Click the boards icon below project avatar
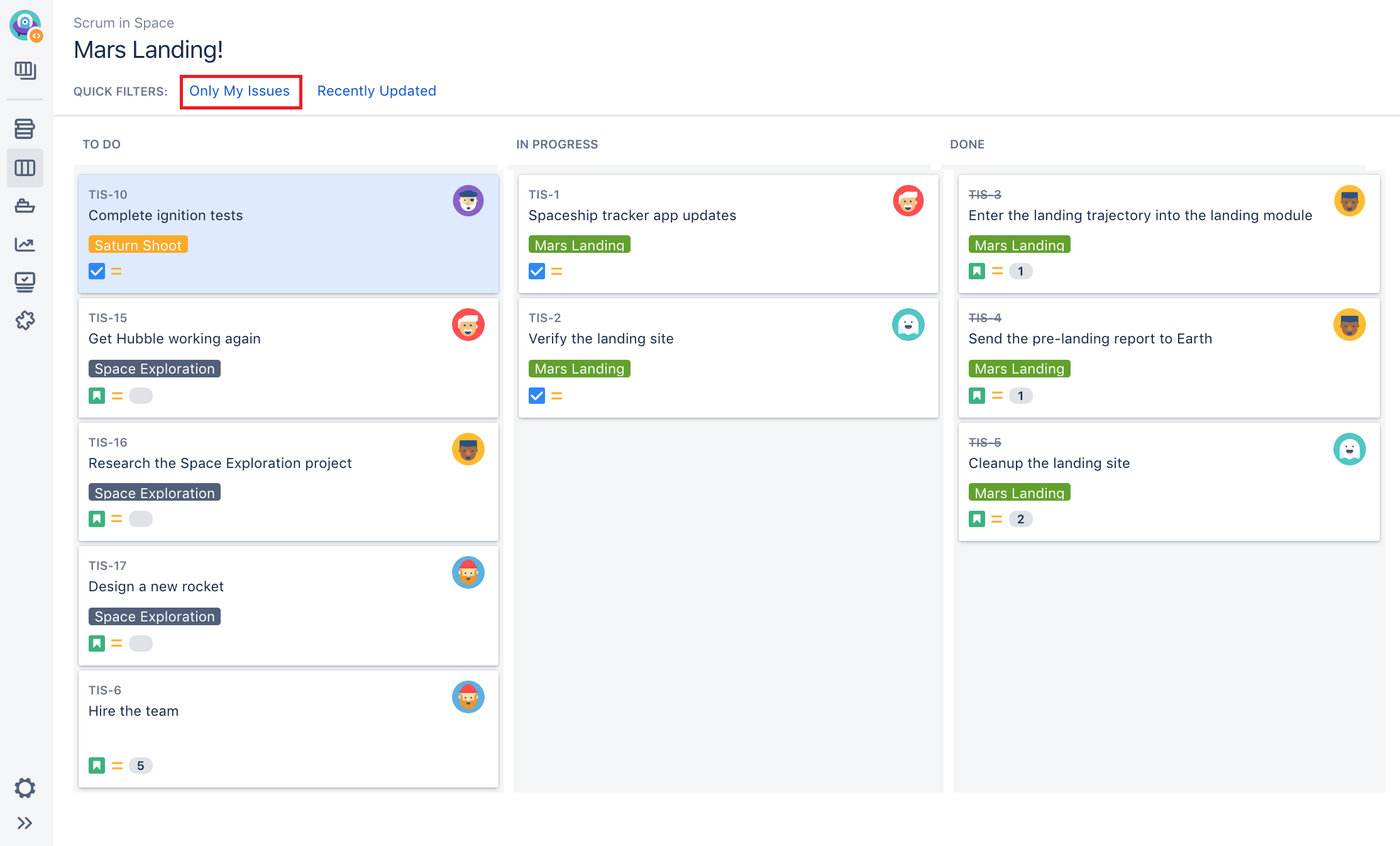The image size is (1400, 846). click(25, 70)
